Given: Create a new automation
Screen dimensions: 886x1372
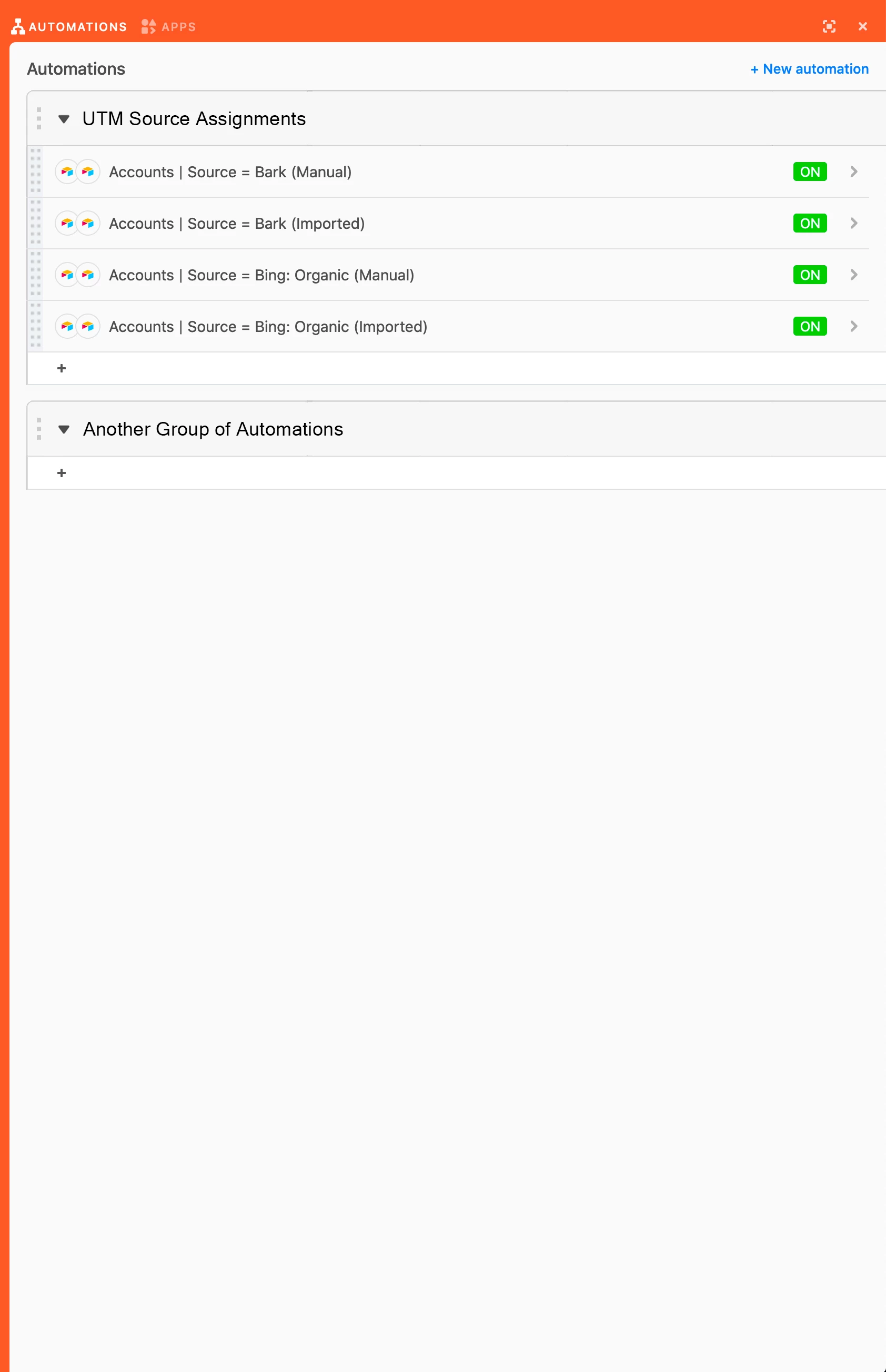Looking at the screenshot, I should (810, 69).
